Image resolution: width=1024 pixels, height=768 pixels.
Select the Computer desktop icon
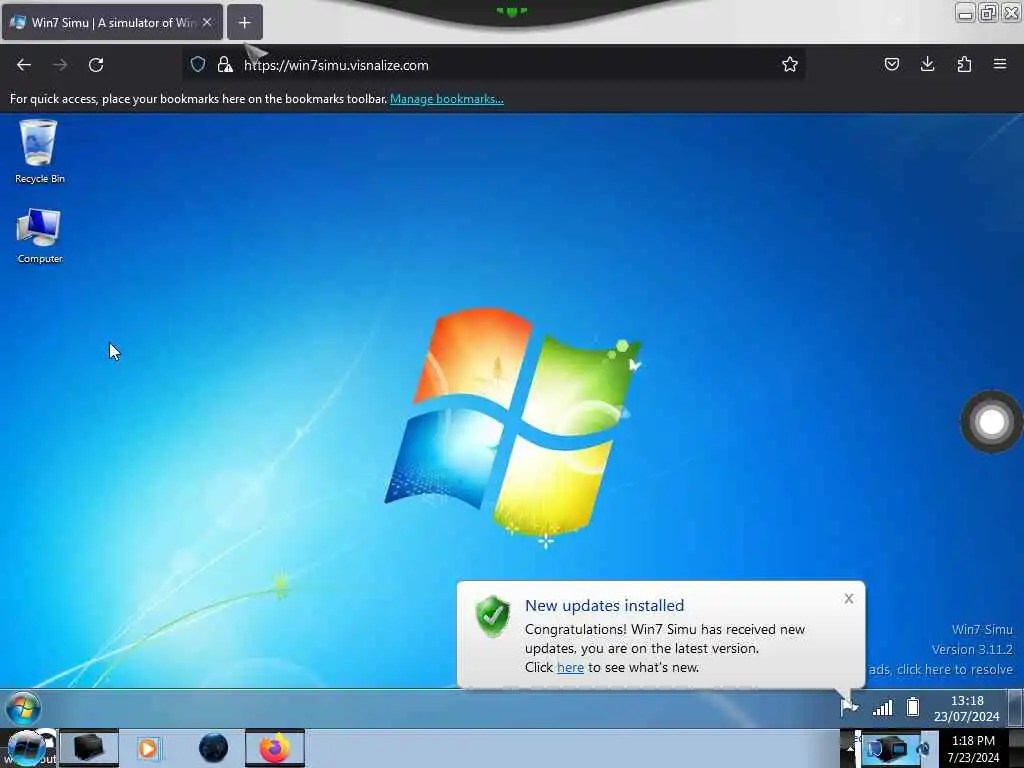point(39,236)
